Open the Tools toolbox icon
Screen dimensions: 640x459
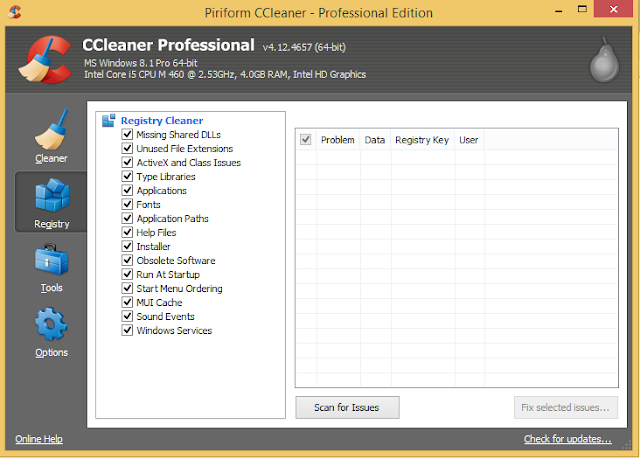[x=51, y=260]
